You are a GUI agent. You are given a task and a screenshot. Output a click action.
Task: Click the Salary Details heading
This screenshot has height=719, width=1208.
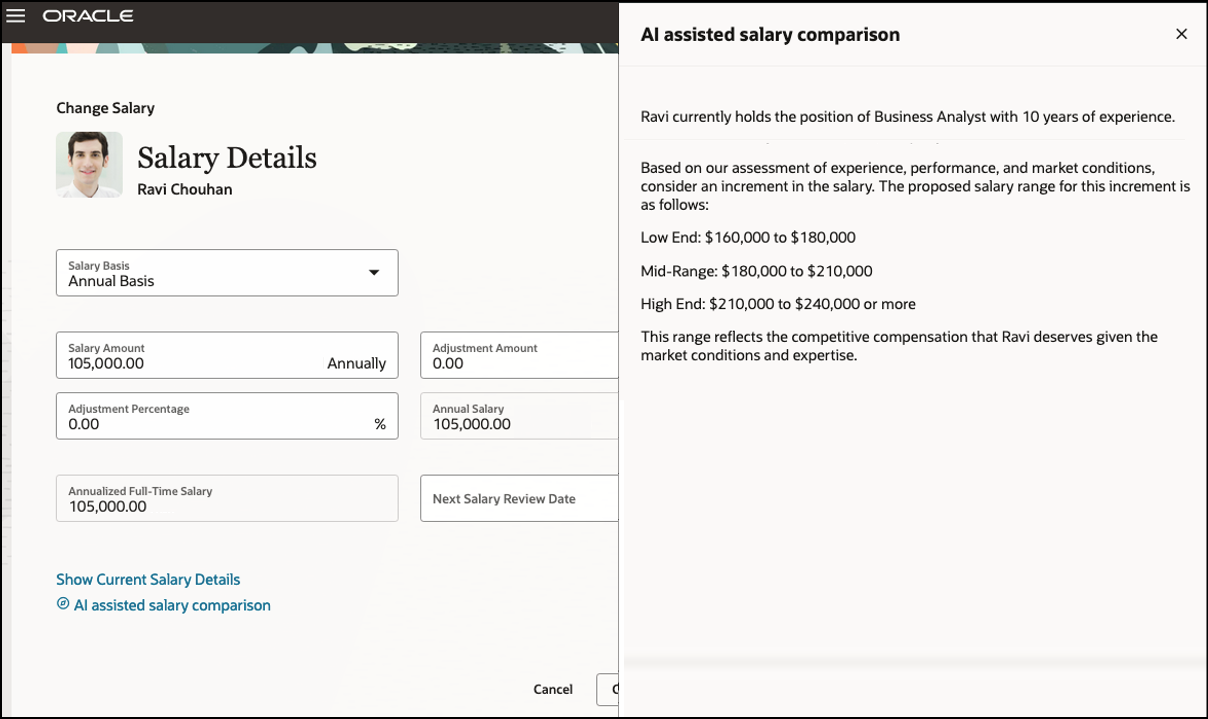click(x=227, y=158)
